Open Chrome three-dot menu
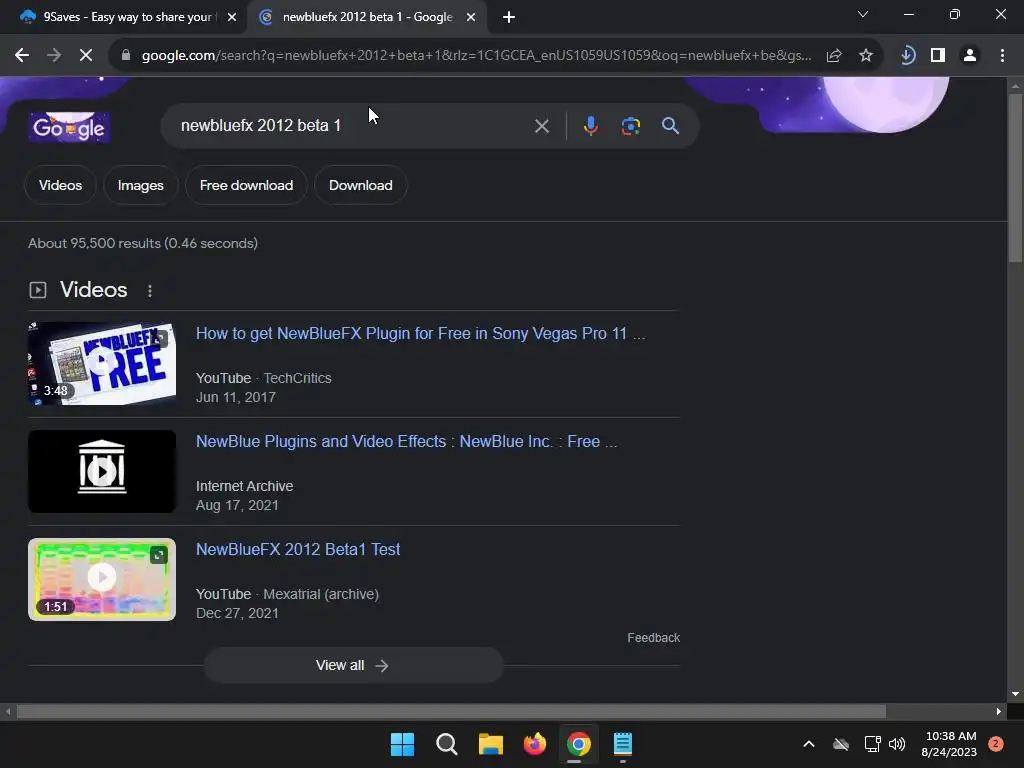Image resolution: width=1024 pixels, height=768 pixels. 1002,56
